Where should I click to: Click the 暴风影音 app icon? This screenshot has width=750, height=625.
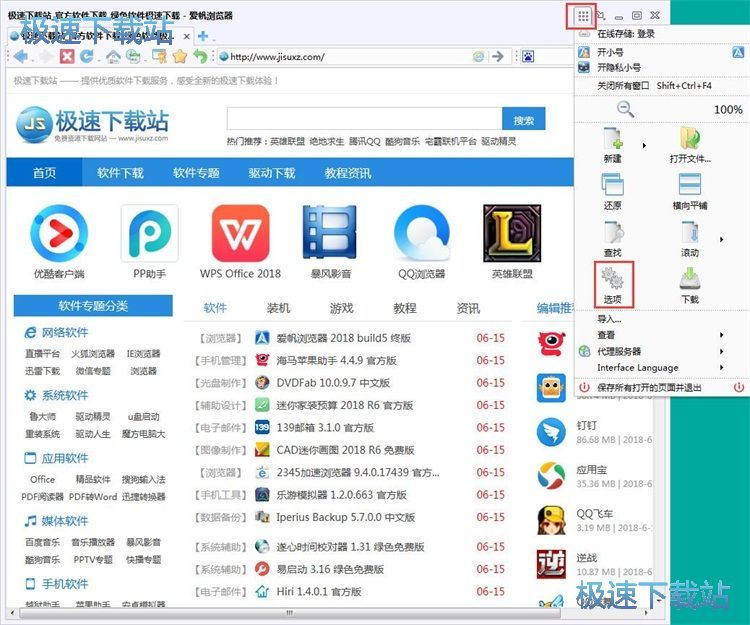331,233
